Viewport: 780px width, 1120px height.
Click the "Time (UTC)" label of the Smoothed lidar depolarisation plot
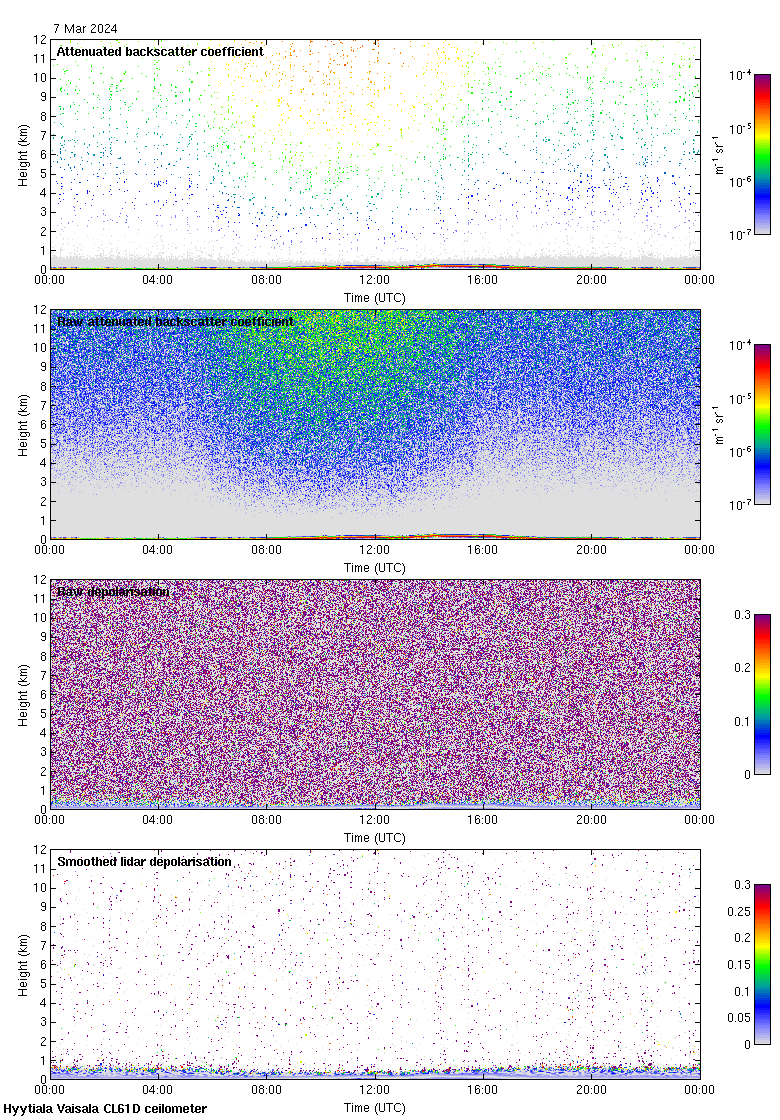tap(374, 1108)
